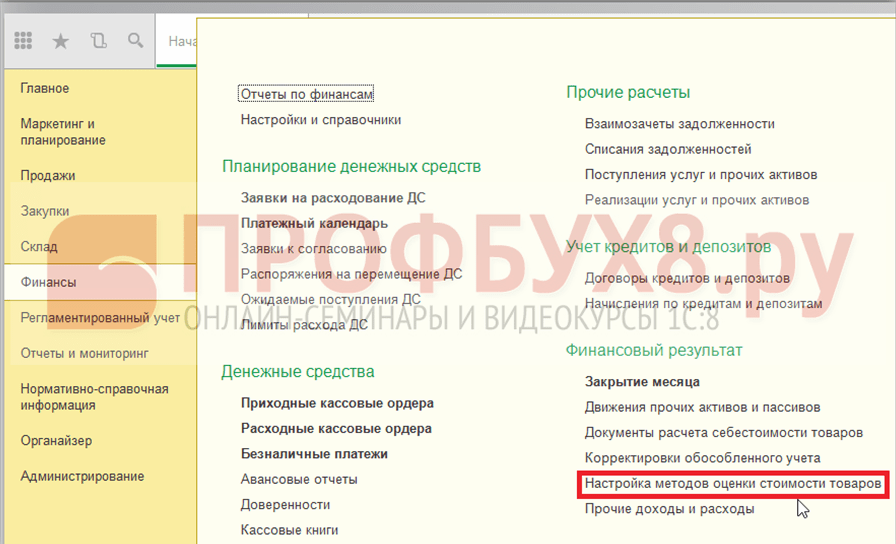Open the Склад section
Image resolution: width=896 pixels, height=544 pixels.
(39, 246)
